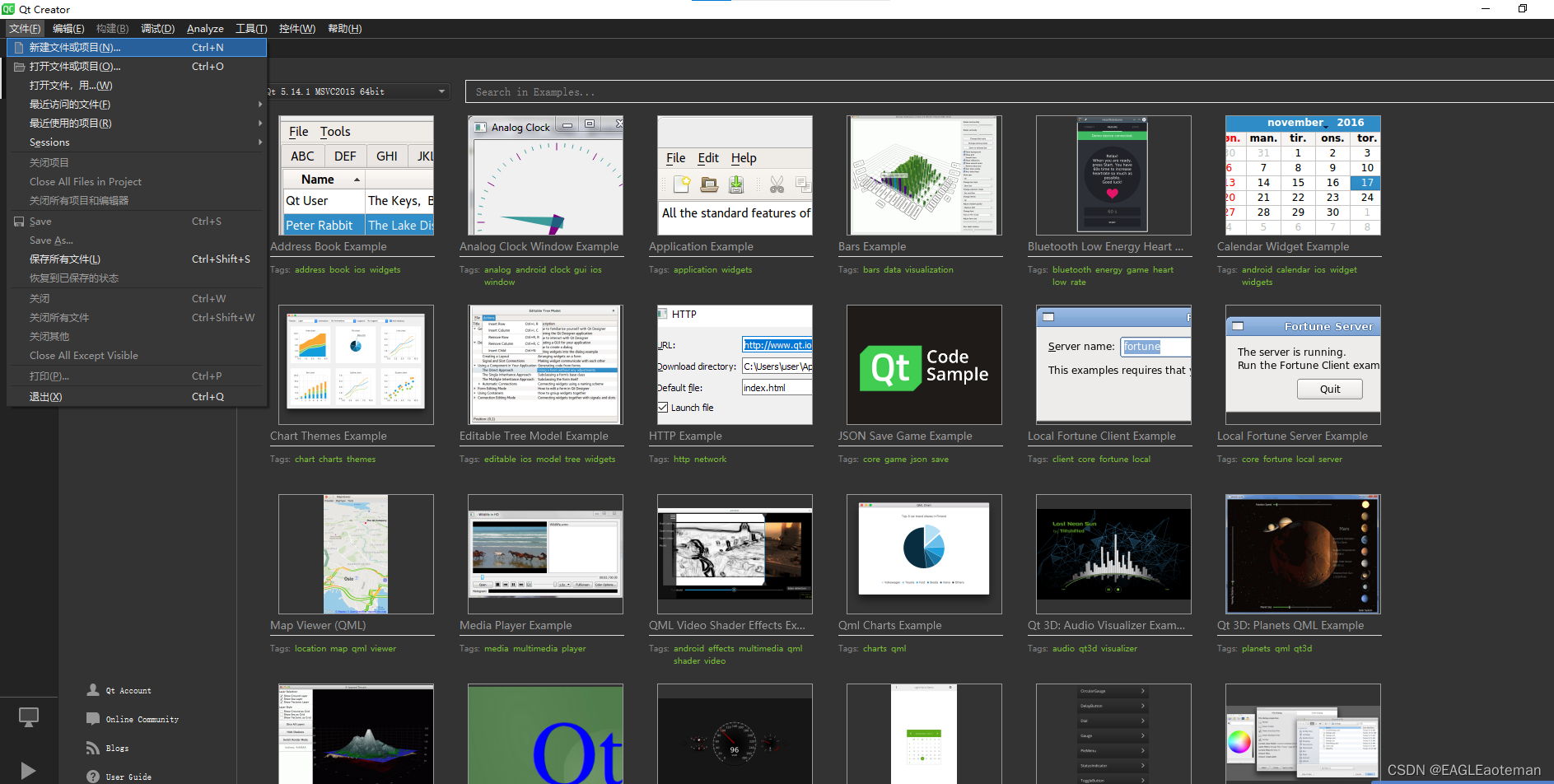The width and height of the screenshot is (1554, 784).
Task: Open the Map Viewer (QML) thumbnail
Action: pos(356,554)
